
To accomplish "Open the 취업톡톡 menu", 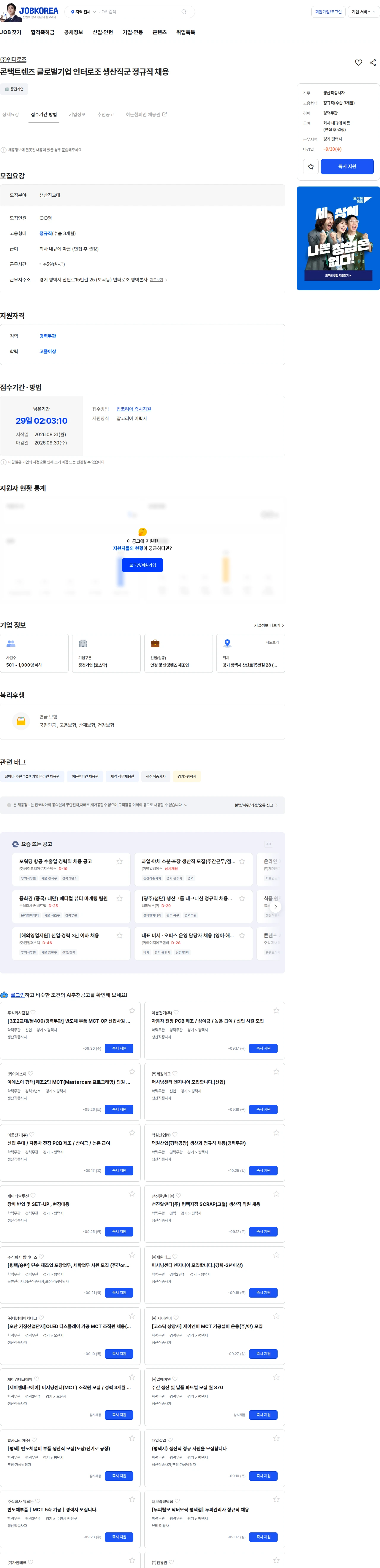I will pyautogui.click(x=186, y=32).
